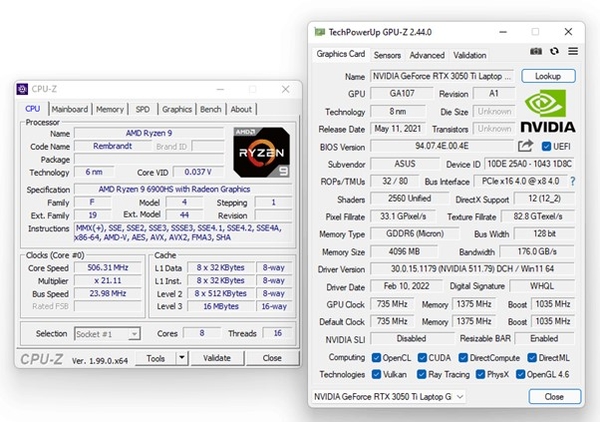Switch to the Sensors tab in GPU-Z
The width and height of the screenshot is (600, 422).
coord(387,55)
